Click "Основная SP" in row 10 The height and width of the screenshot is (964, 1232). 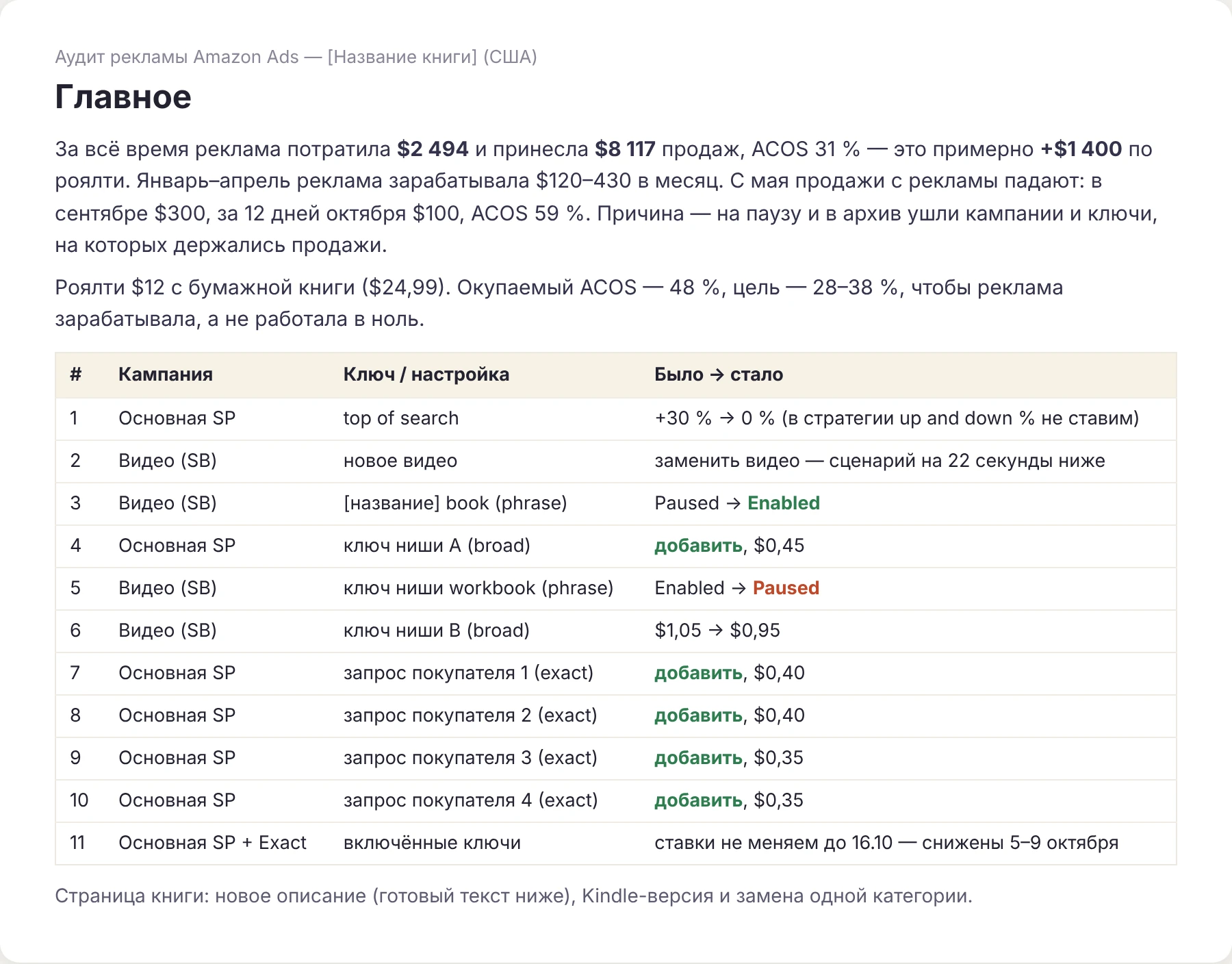177,800
